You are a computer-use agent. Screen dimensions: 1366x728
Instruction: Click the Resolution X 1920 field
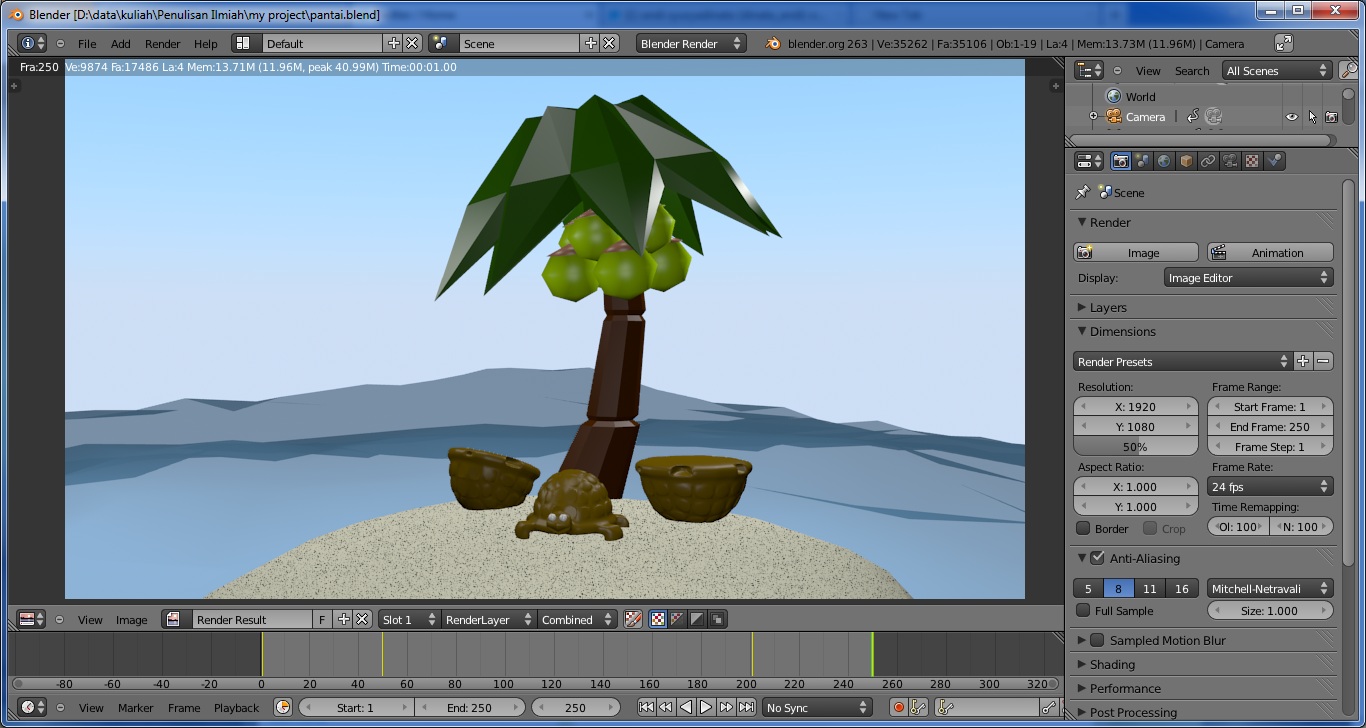tap(1135, 407)
